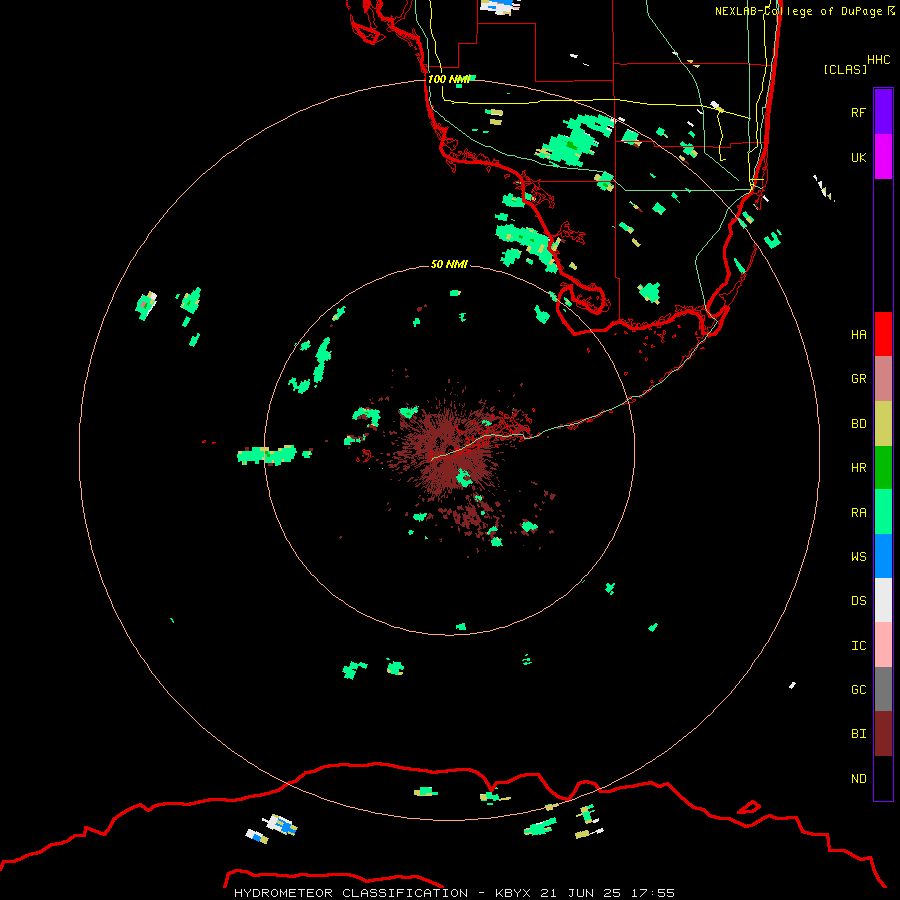Screen dimensions: 900x900
Task: Click the WS legend label
Action: point(859,557)
